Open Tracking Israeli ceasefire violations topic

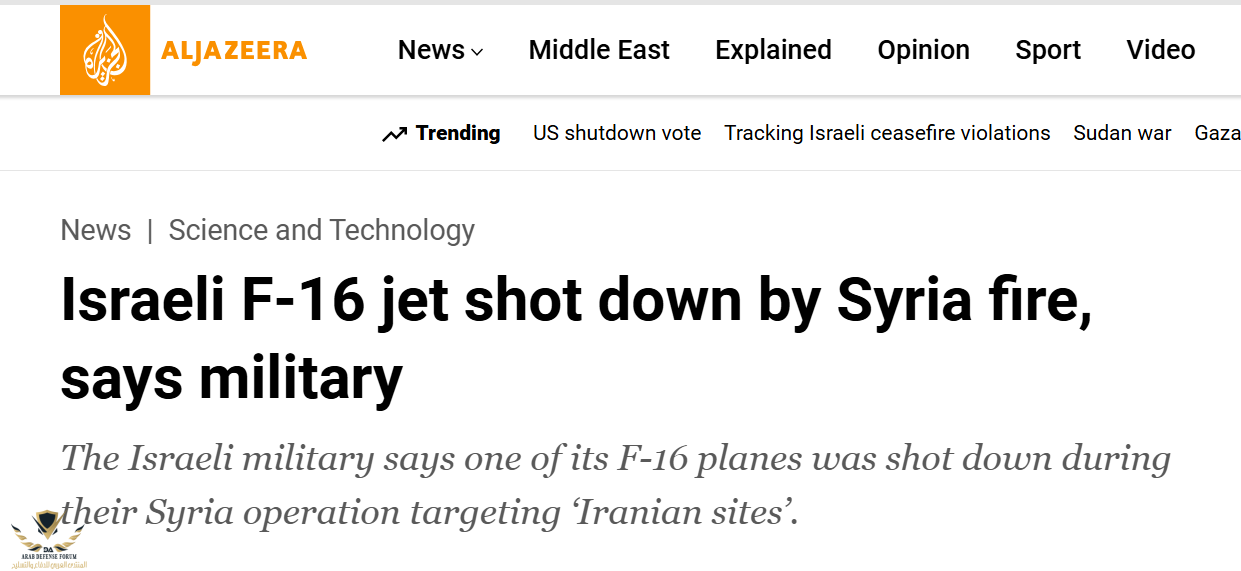(887, 133)
